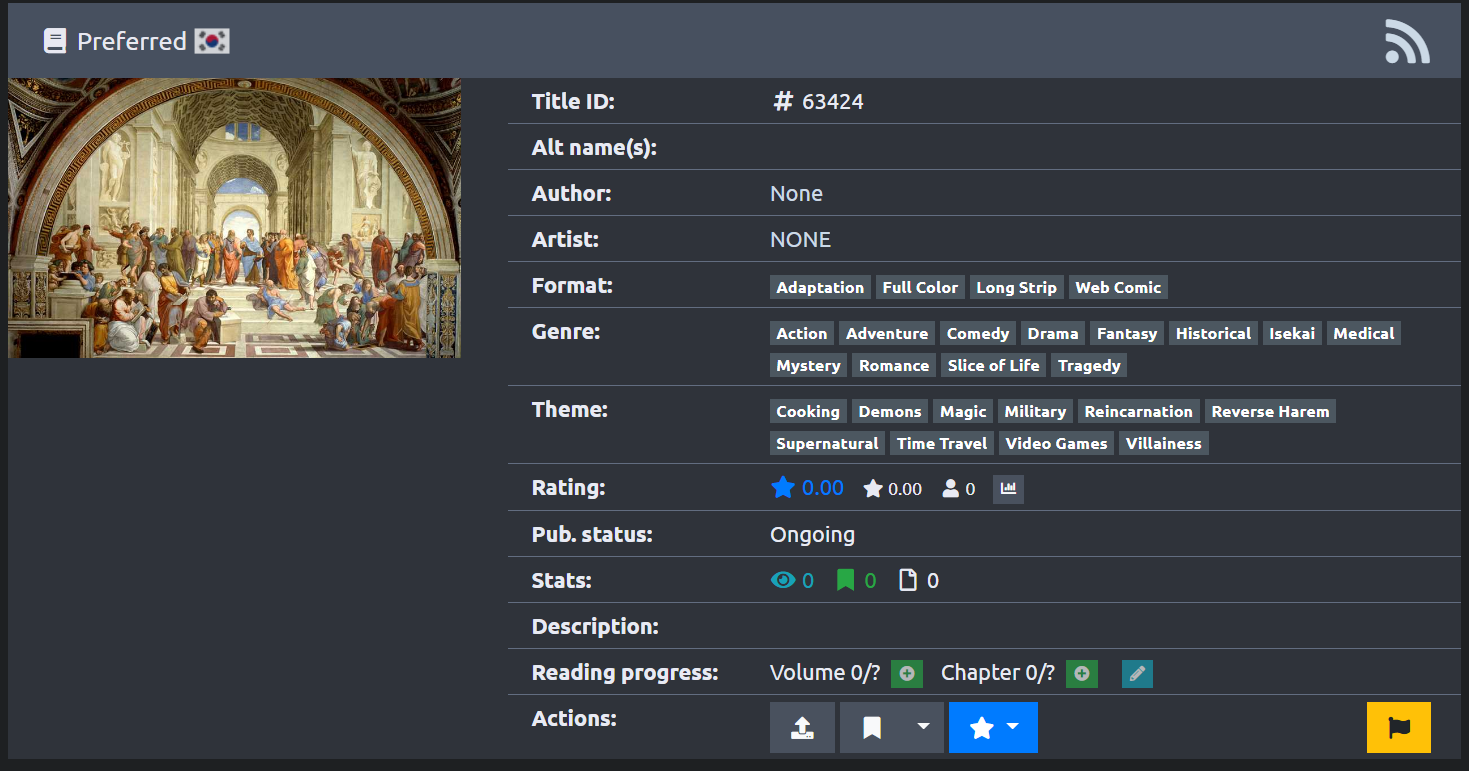Select the Long Strip format tag
1469x771 pixels.
(x=1016, y=288)
